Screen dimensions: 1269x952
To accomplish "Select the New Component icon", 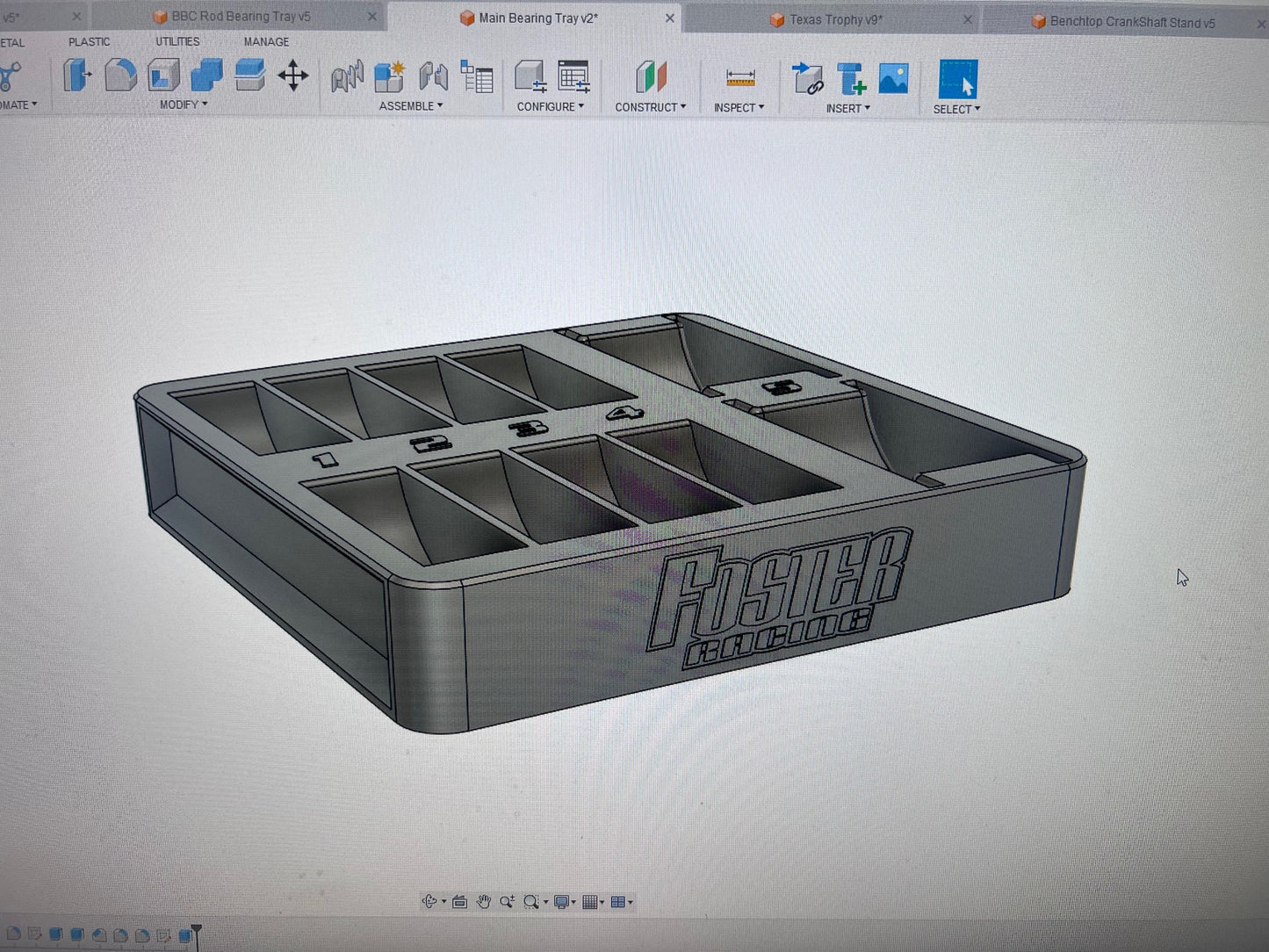I will [389, 77].
